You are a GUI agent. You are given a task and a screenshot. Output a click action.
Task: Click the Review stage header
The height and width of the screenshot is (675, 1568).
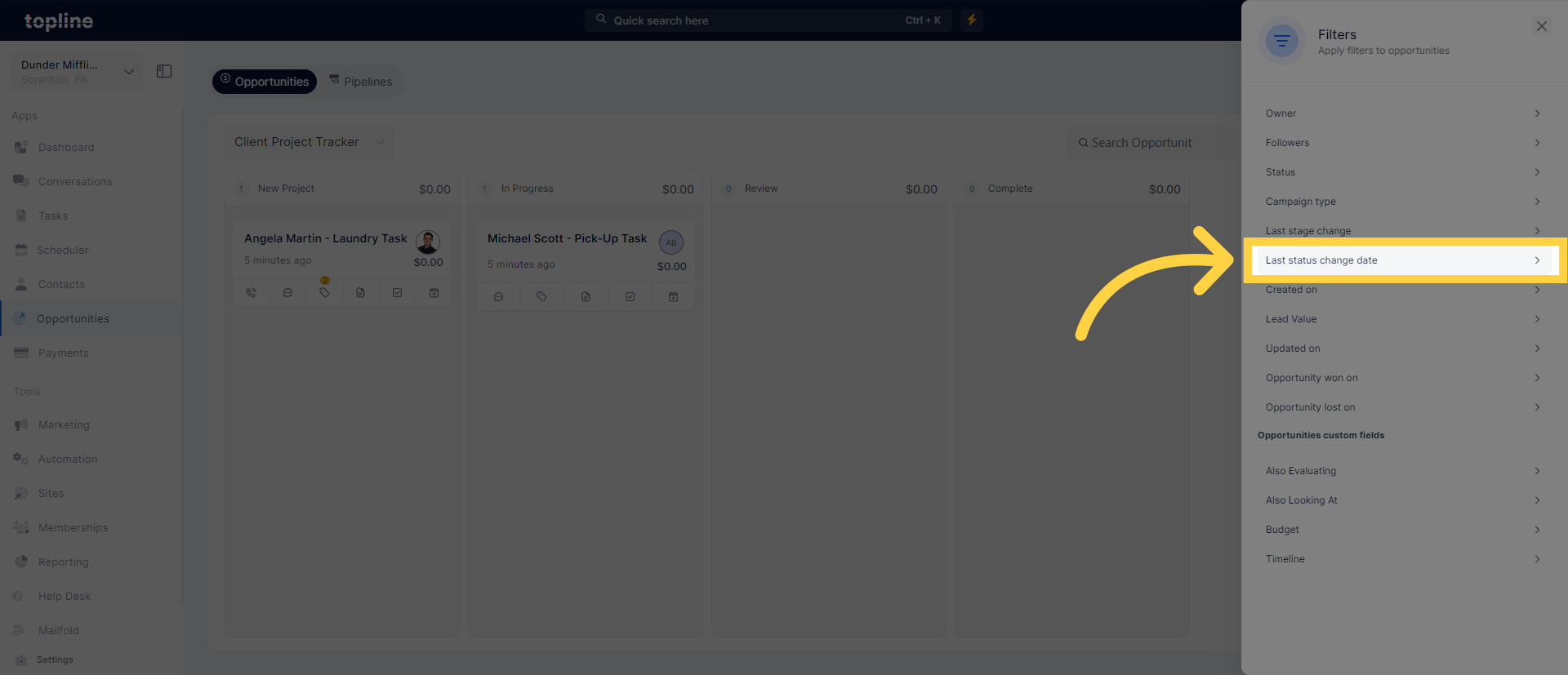[829, 189]
